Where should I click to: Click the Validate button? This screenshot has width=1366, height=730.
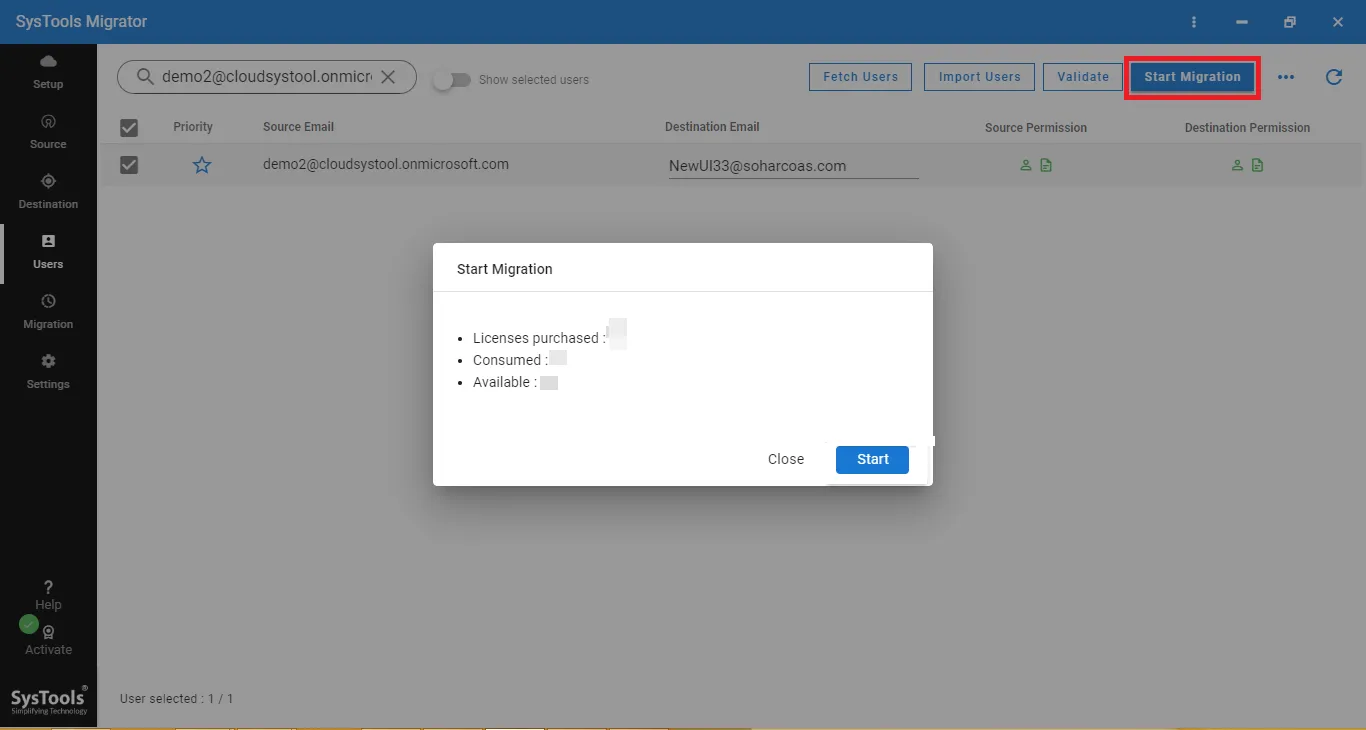pyautogui.click(x=1083, y=77)
